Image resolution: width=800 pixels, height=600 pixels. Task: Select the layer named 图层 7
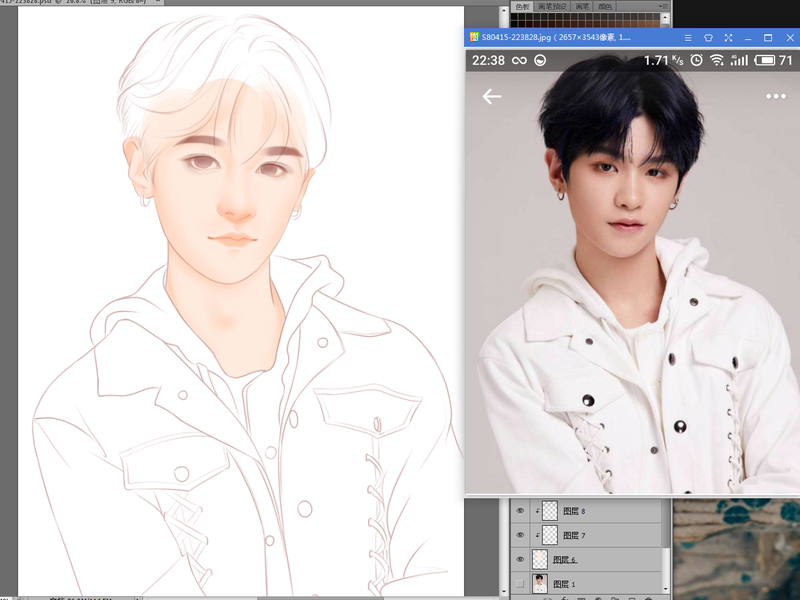tap(574, 535)
